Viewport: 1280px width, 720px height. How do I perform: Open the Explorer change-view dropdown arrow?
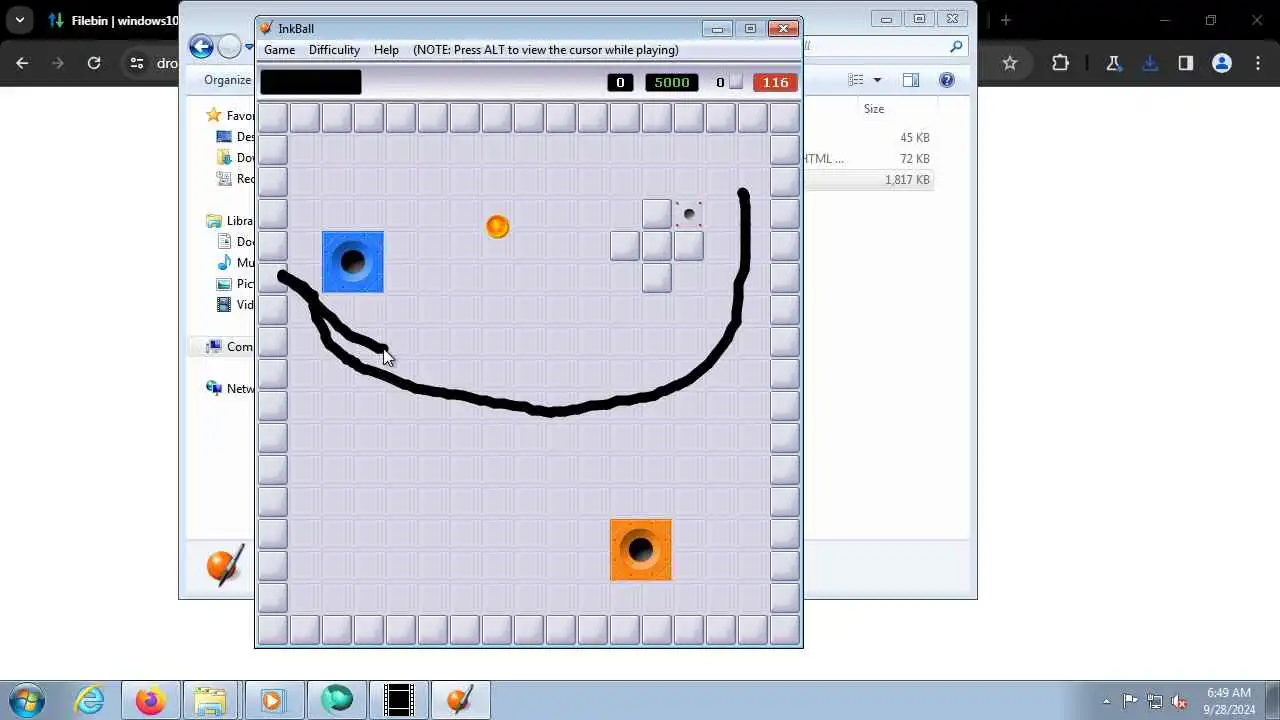(877, 80)
